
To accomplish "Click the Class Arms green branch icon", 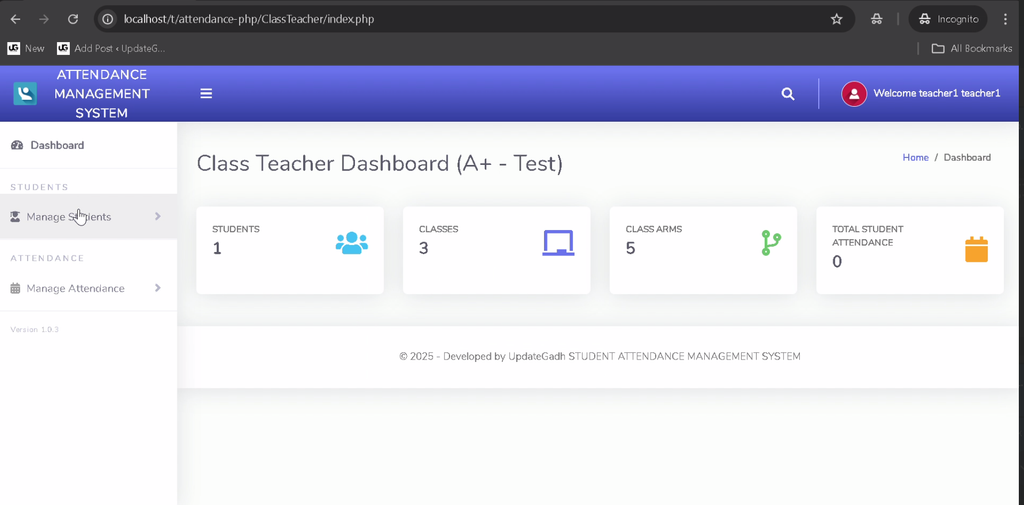I will tap(771, 243).
